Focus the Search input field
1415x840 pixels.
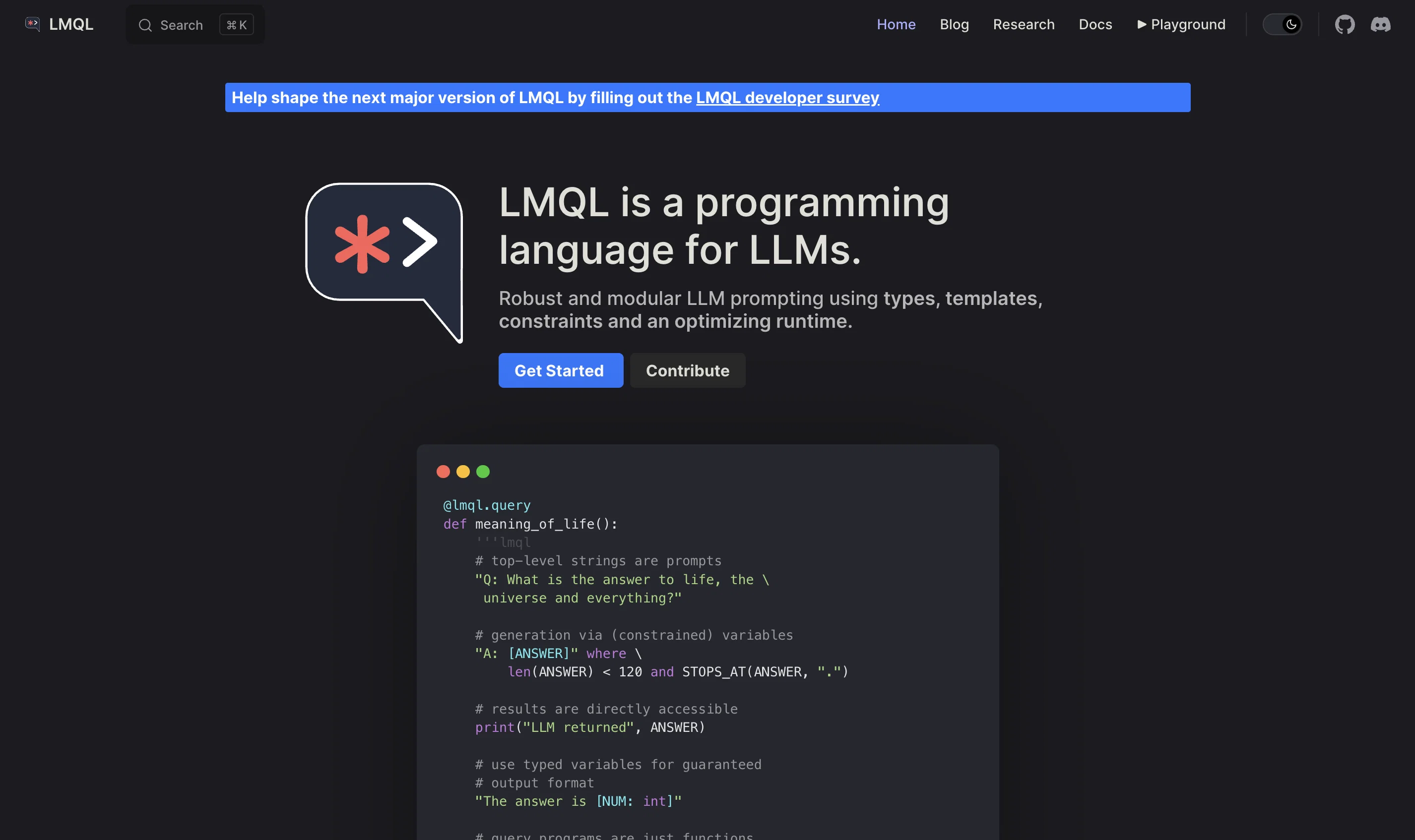coord(195,24)
